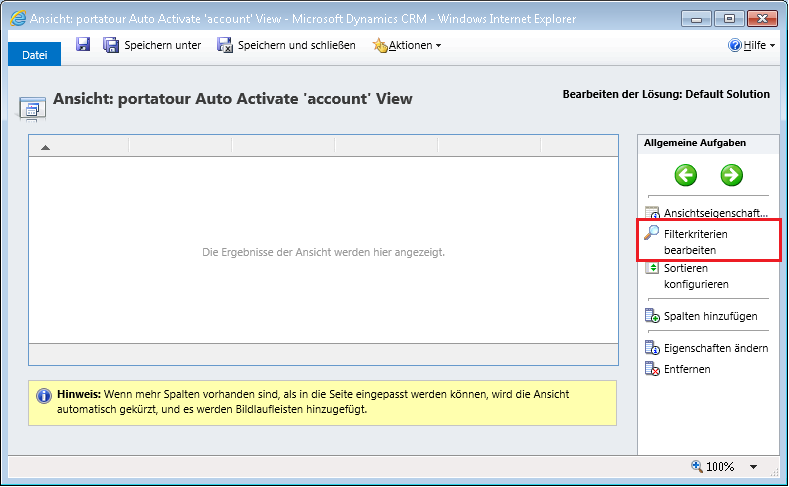Click the Spalten hinzufügen icon
Screen dimensions: 789x487
[x=652, y=316]
